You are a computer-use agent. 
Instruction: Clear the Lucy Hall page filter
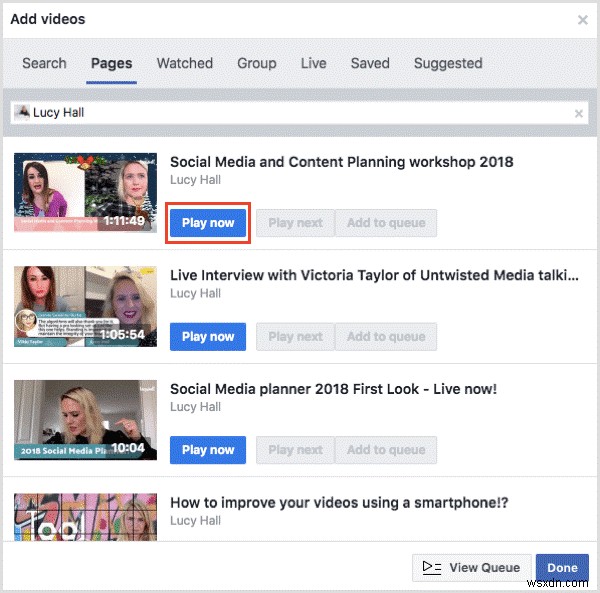click(579, 113)
